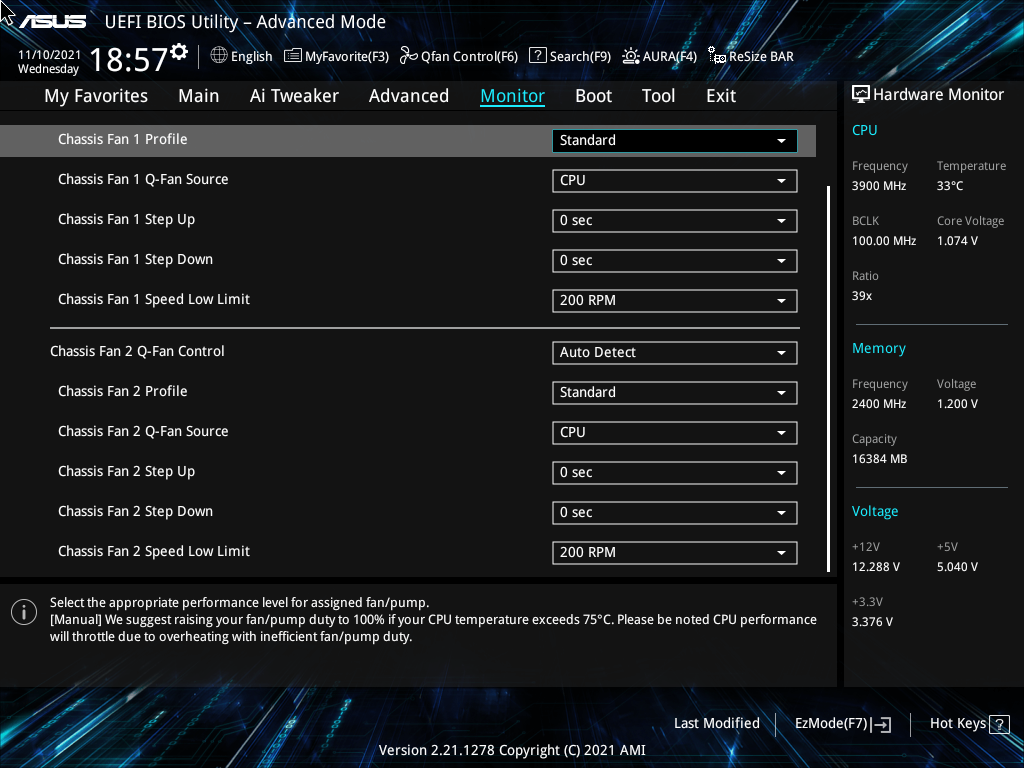Image resolution: width=1024 pixels, height=768 pixels.
Task: Open MyFavorite(F3) list icon
Action: pos(293,56)
